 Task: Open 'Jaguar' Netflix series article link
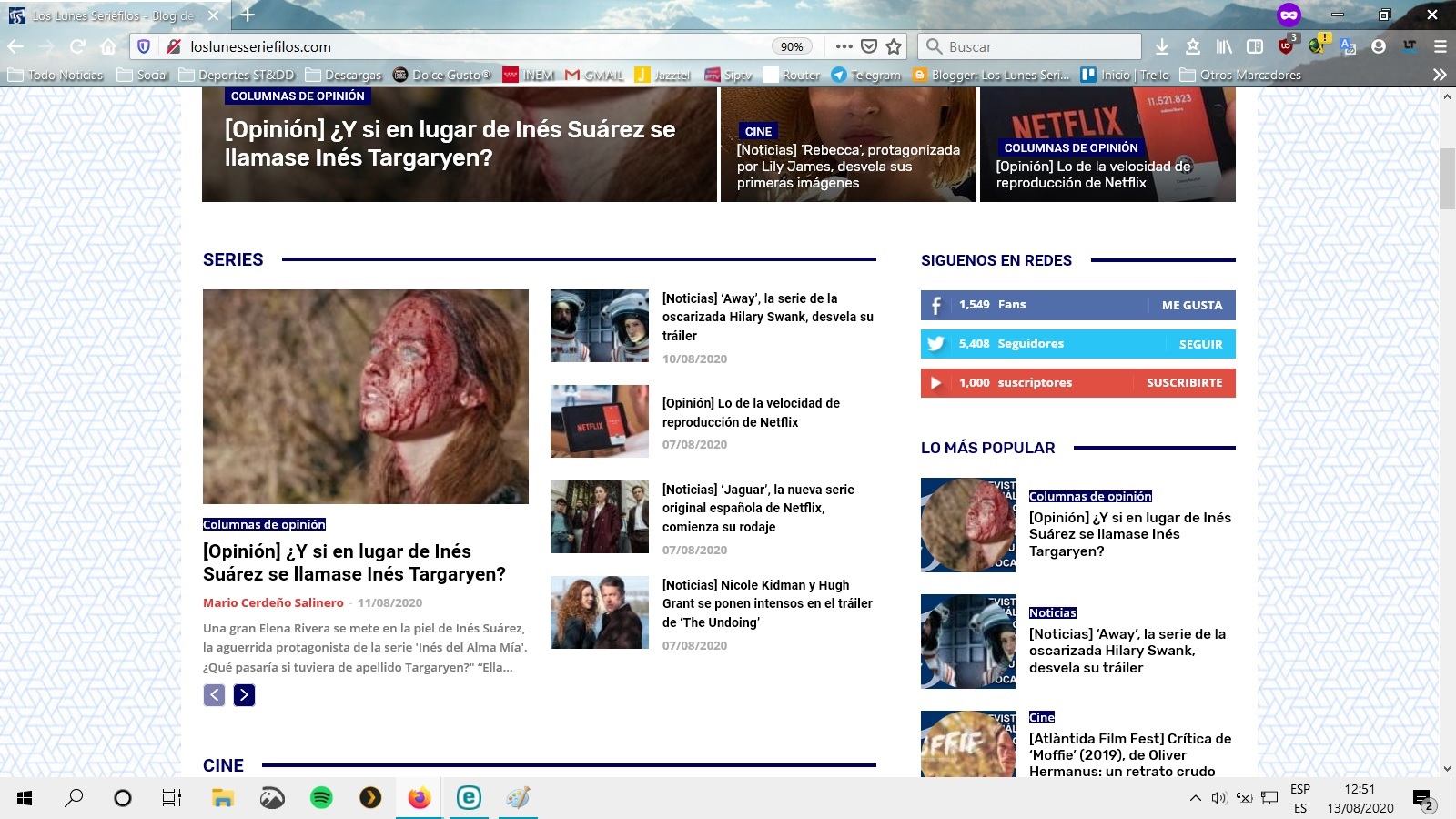[x=758, y=508]
